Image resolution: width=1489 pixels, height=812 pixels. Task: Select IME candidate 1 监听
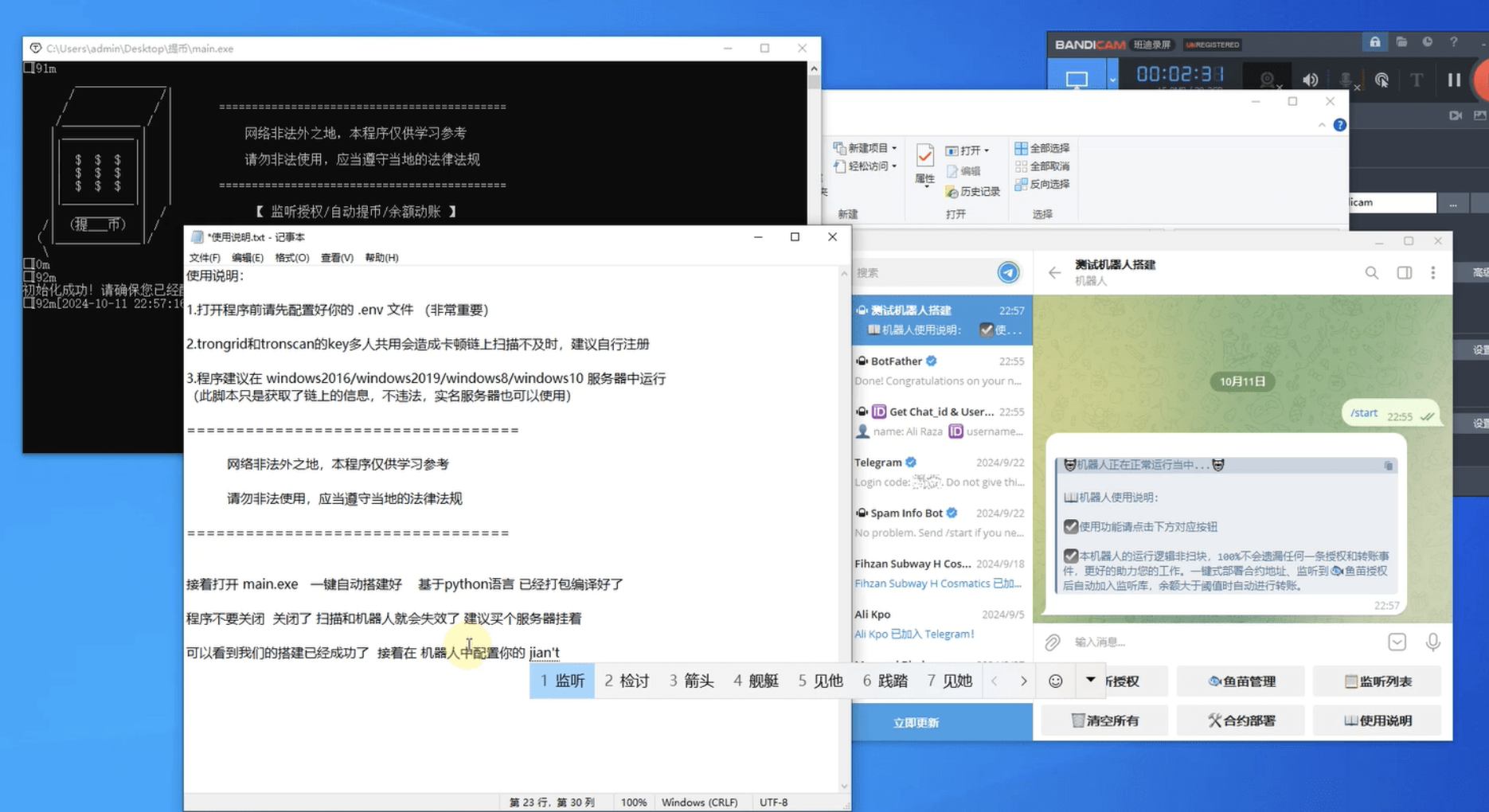point(562,681)
